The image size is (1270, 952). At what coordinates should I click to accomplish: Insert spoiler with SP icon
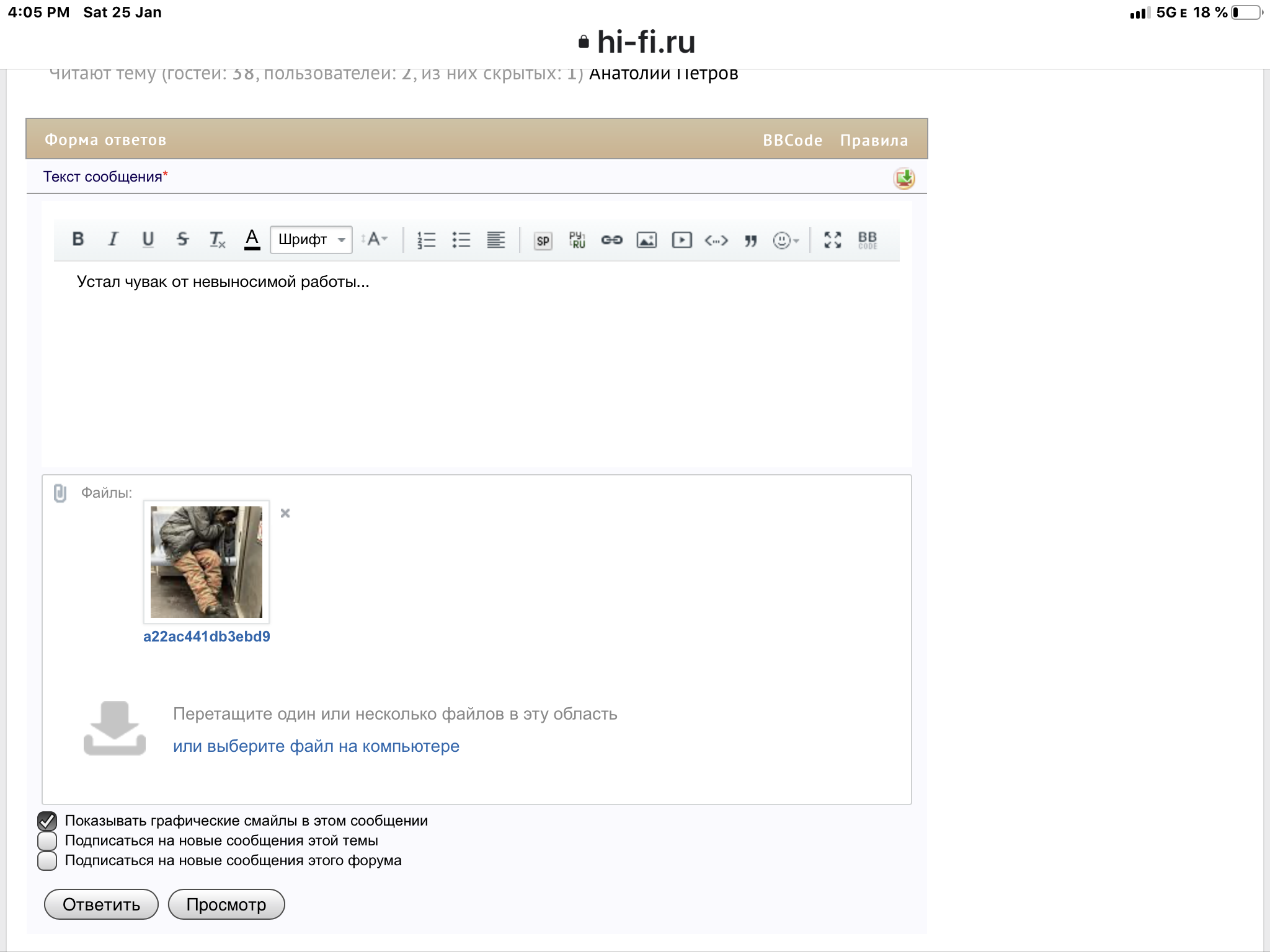(543, 240)
